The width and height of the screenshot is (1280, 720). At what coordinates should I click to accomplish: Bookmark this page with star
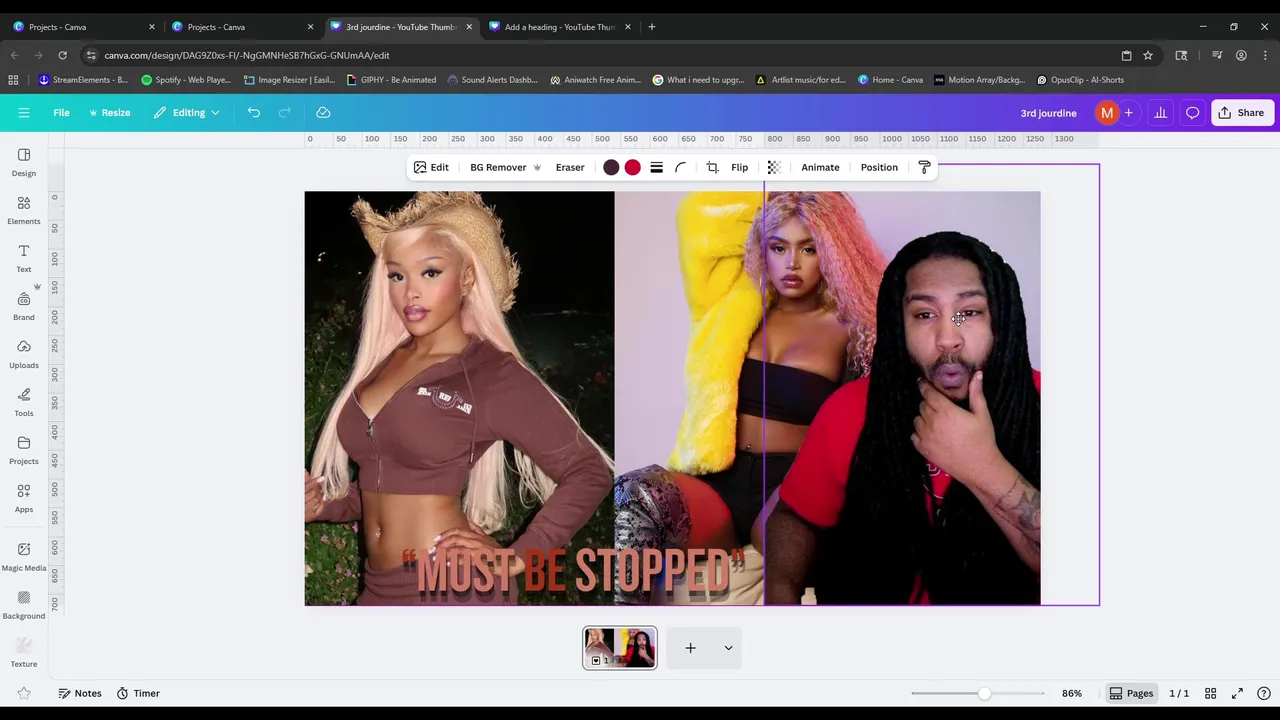[x=1148, y=55]
